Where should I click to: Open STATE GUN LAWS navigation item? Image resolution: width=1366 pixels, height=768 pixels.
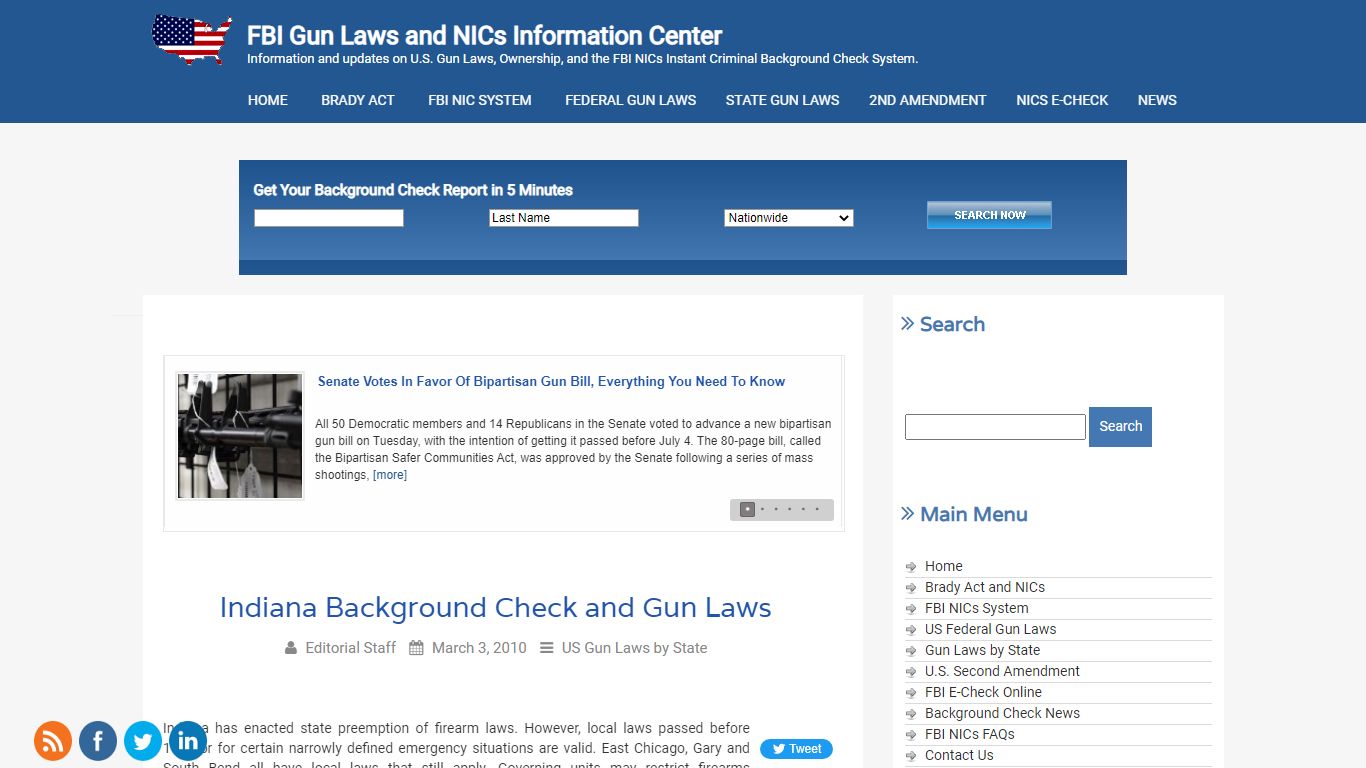point(783,100)
